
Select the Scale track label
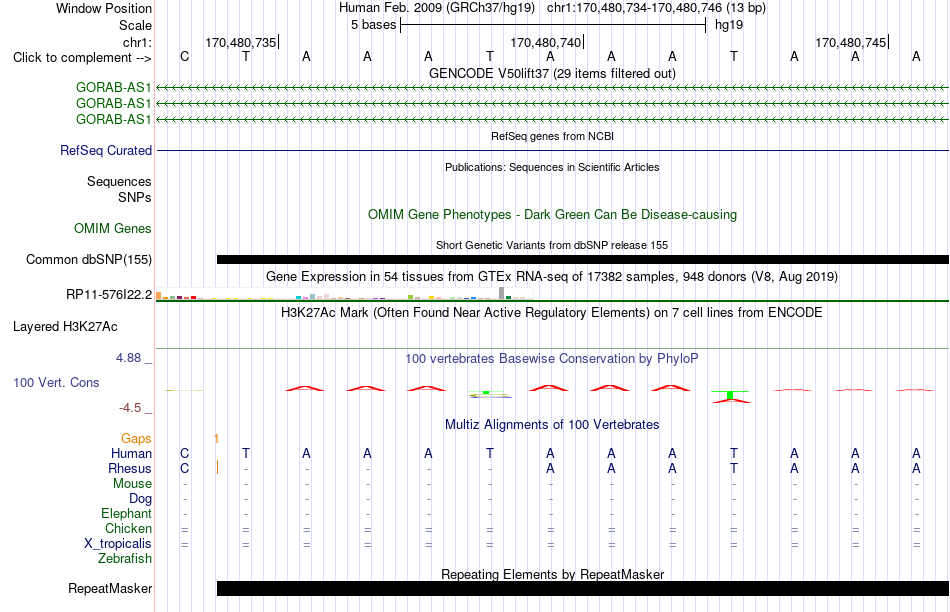coord(135,25)
